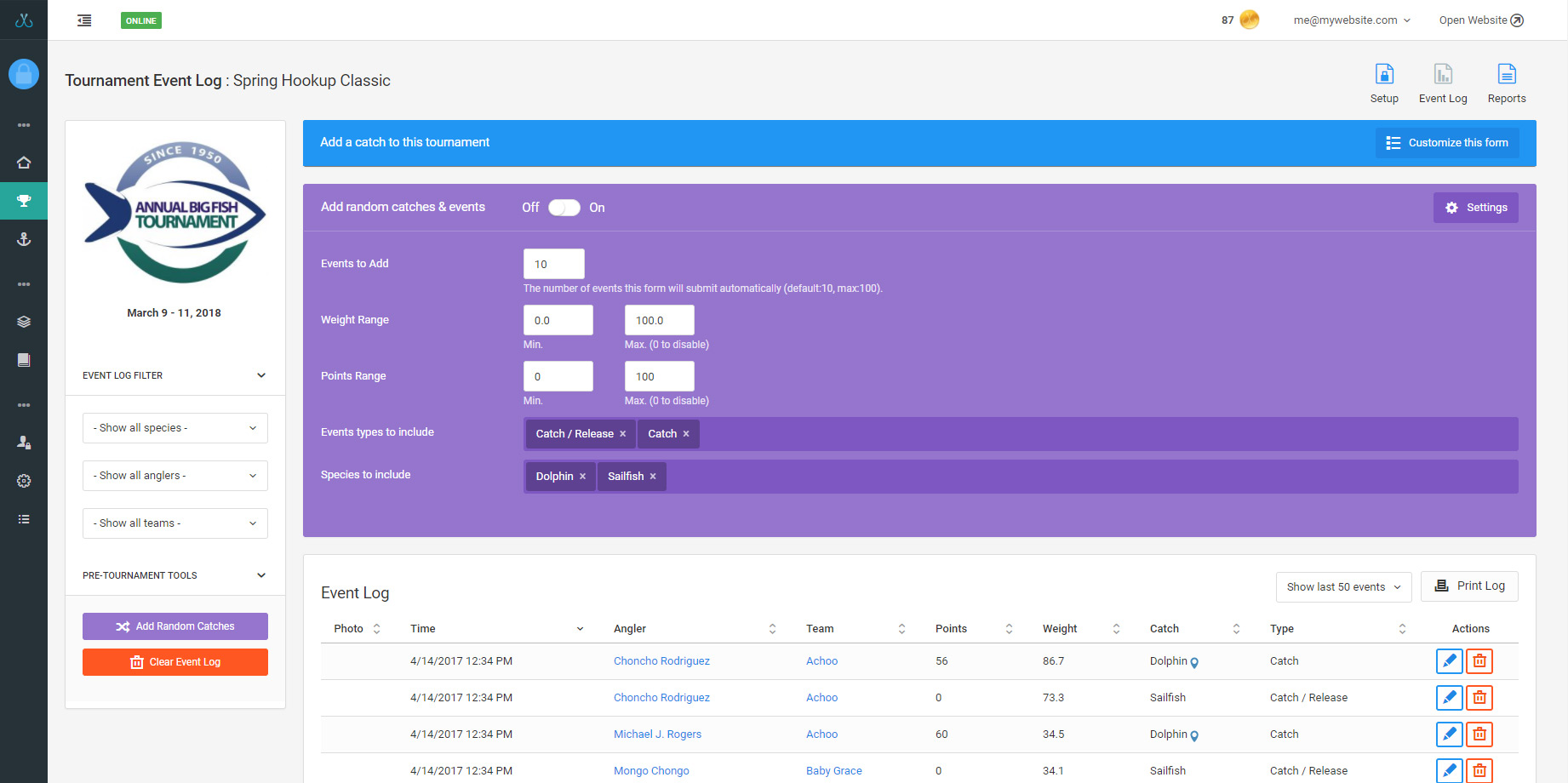The height and width of the screenshot is (783, 1568).
Task: Open the Show last 50 events dropdown
Action: 1343,587
